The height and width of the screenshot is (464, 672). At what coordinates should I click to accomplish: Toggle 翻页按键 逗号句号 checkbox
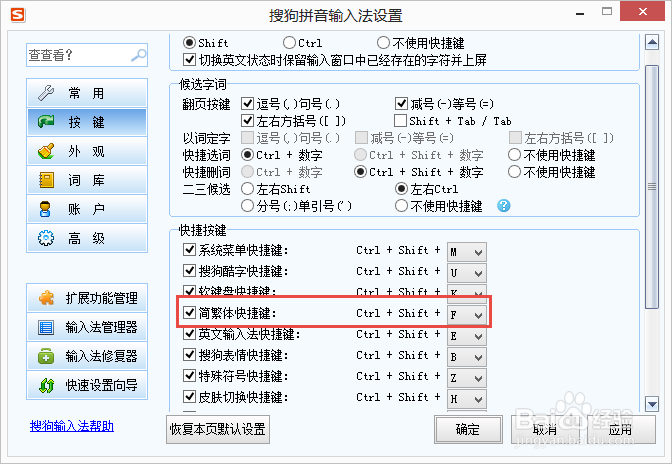247,104
